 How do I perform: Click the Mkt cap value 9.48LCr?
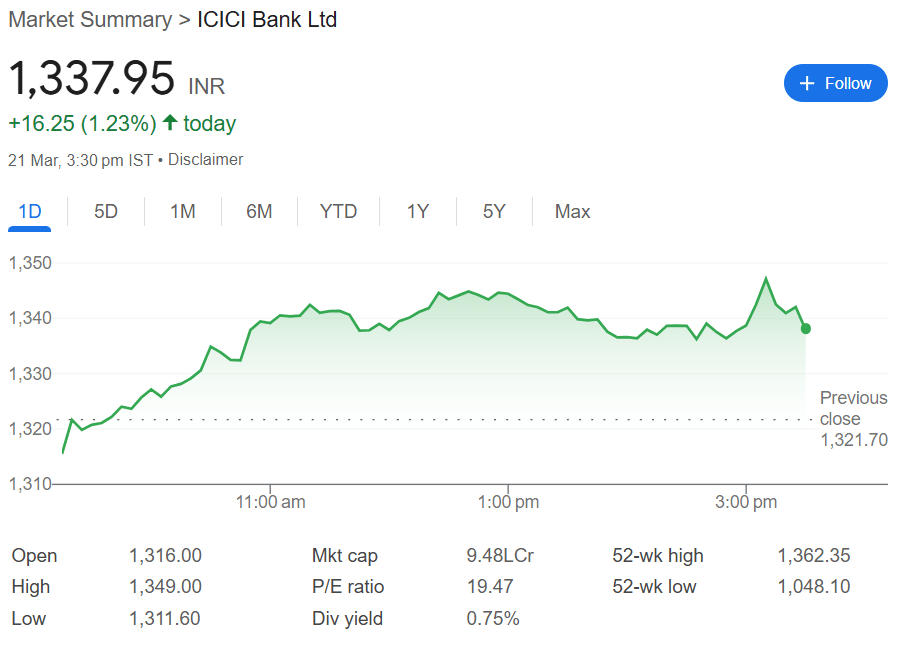point(500,556)
